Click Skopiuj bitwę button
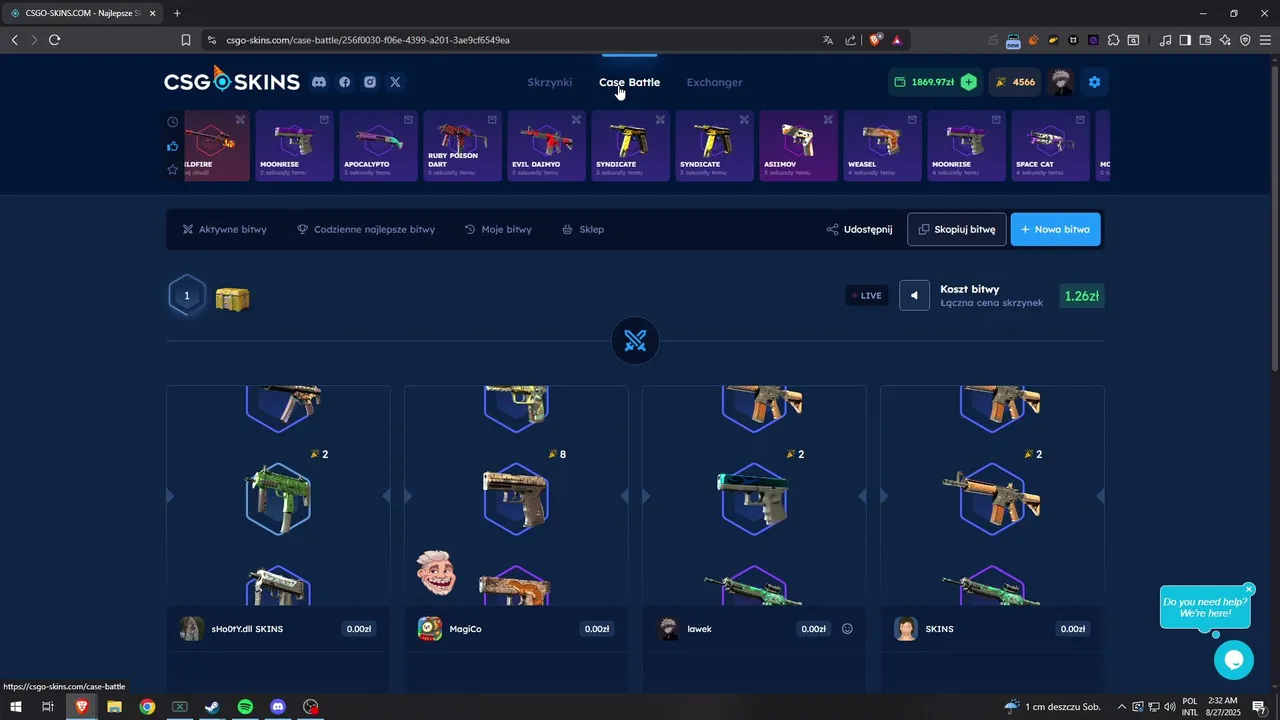 (x=957, y=229)
